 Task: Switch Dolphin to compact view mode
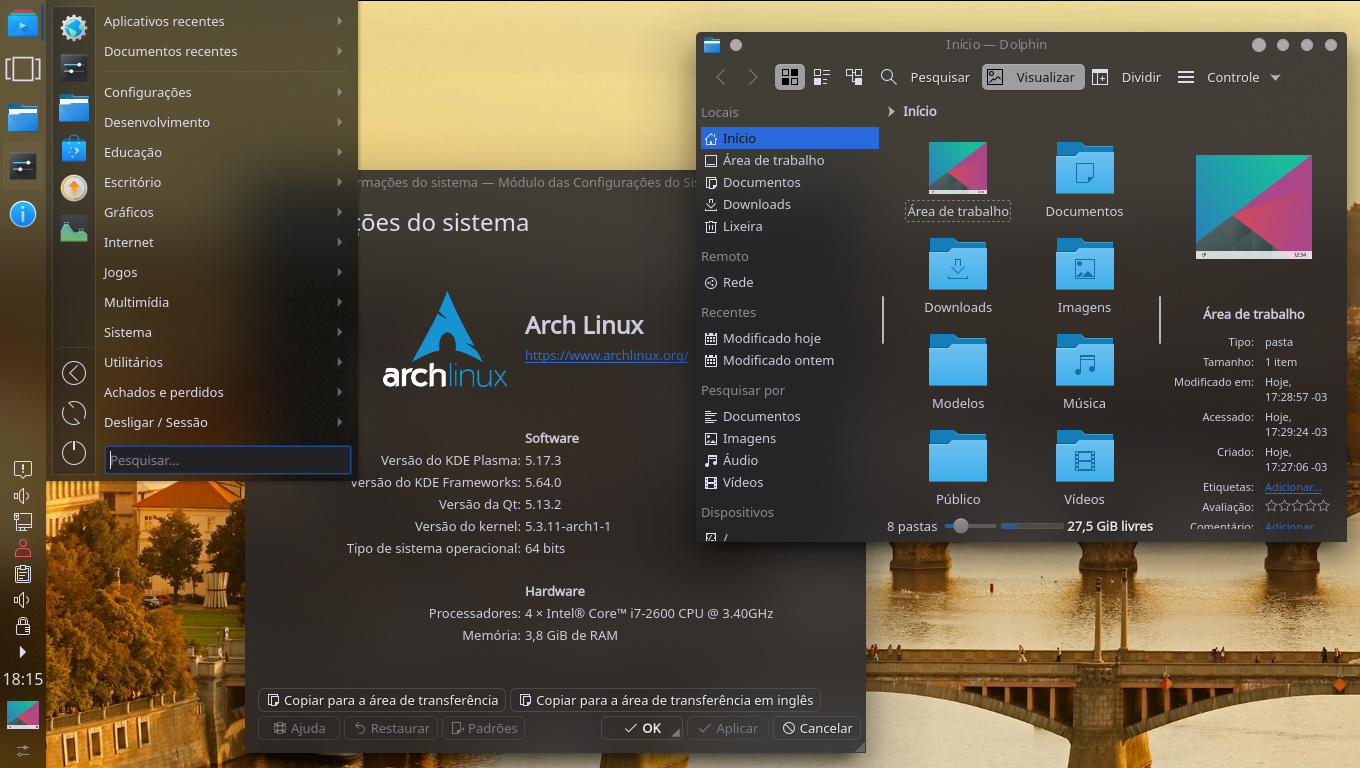click(822, 77)
